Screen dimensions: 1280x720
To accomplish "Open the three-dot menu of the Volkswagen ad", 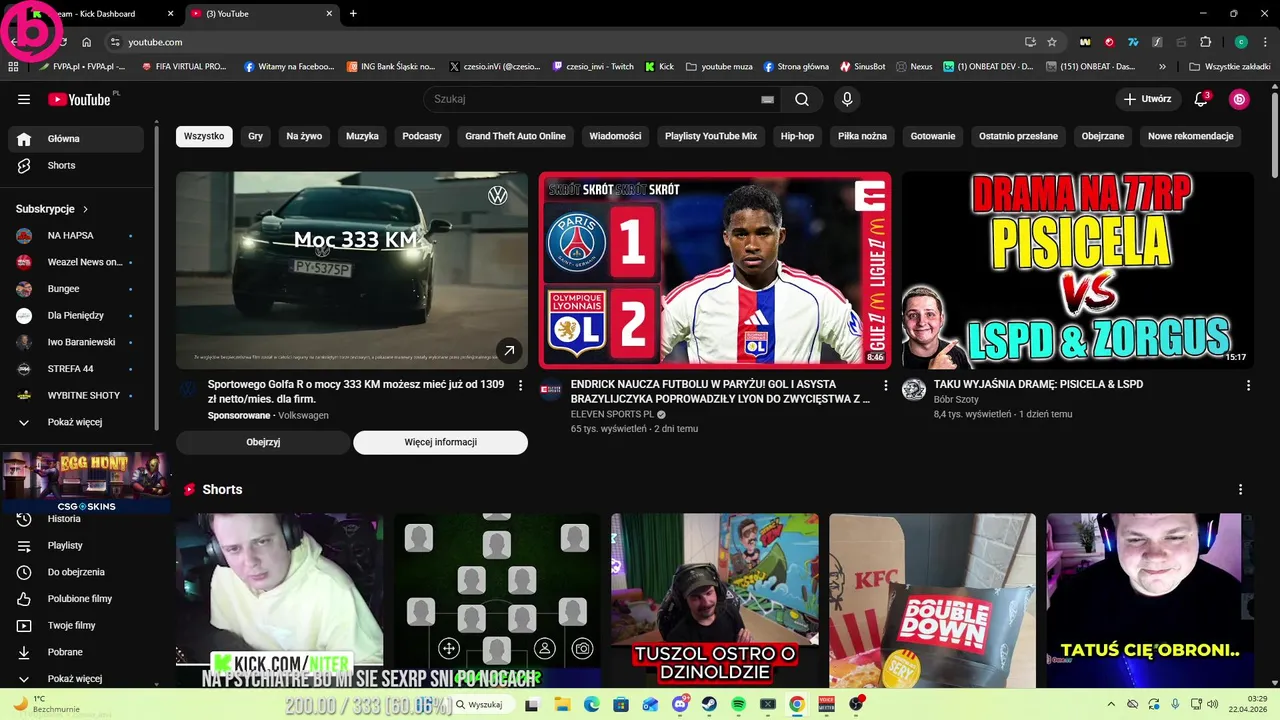I will tap(520, 385).
